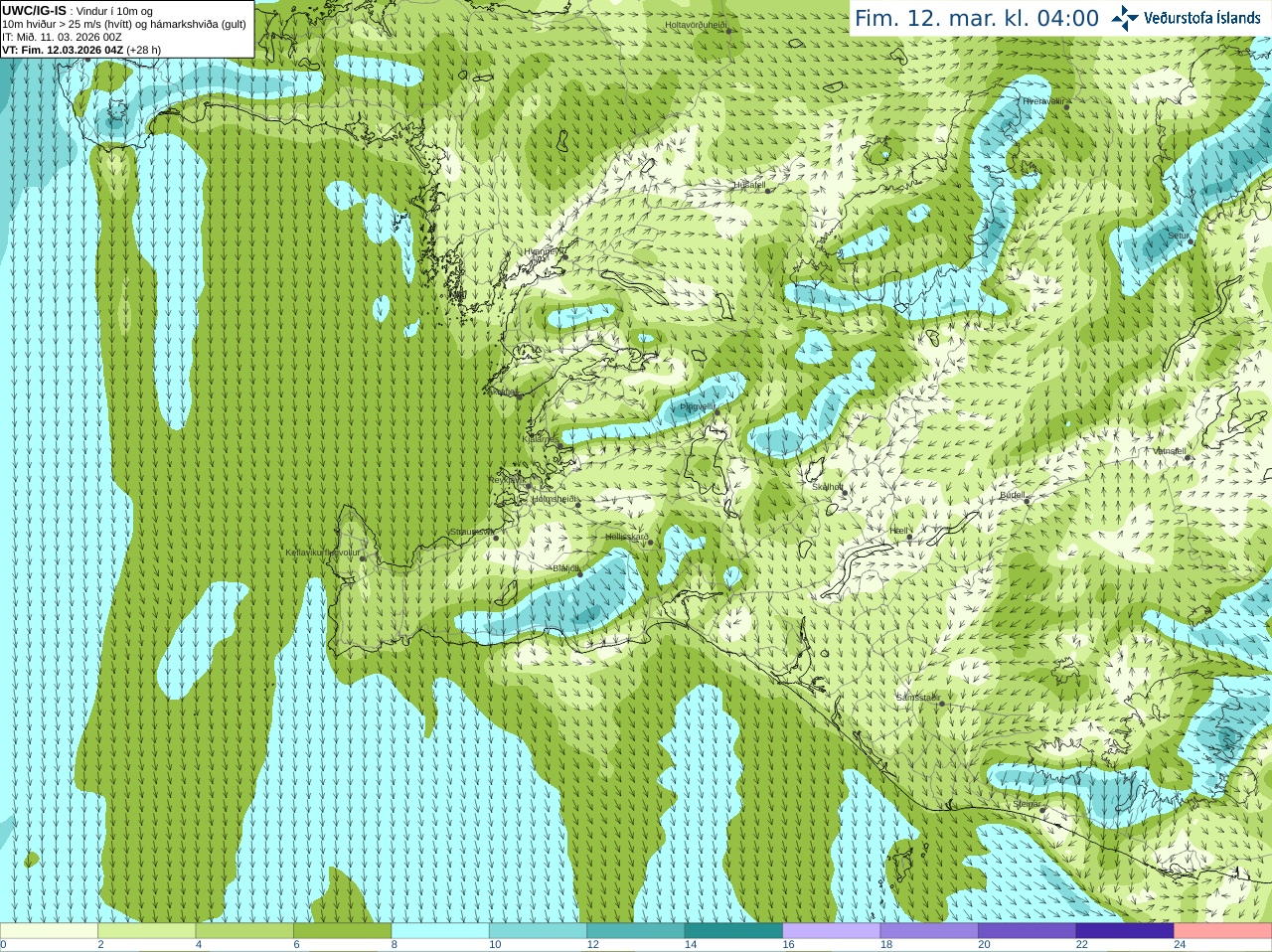The height and width of the screenshot is (952, 1272).
Task: Click the Búrfell station label
Action: click(1012, 495)
